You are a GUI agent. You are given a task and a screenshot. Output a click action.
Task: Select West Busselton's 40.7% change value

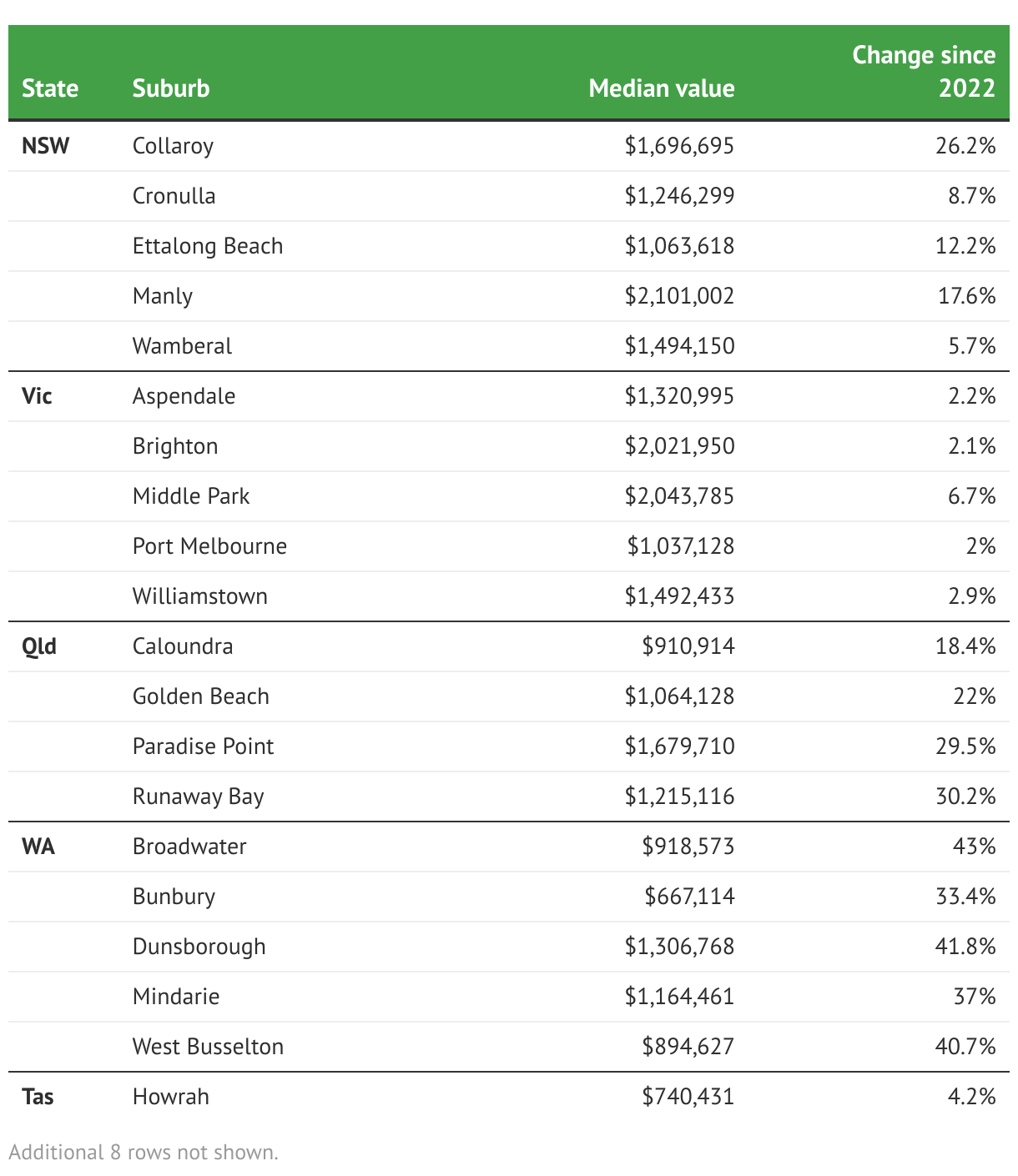(x=965, y=1047)
